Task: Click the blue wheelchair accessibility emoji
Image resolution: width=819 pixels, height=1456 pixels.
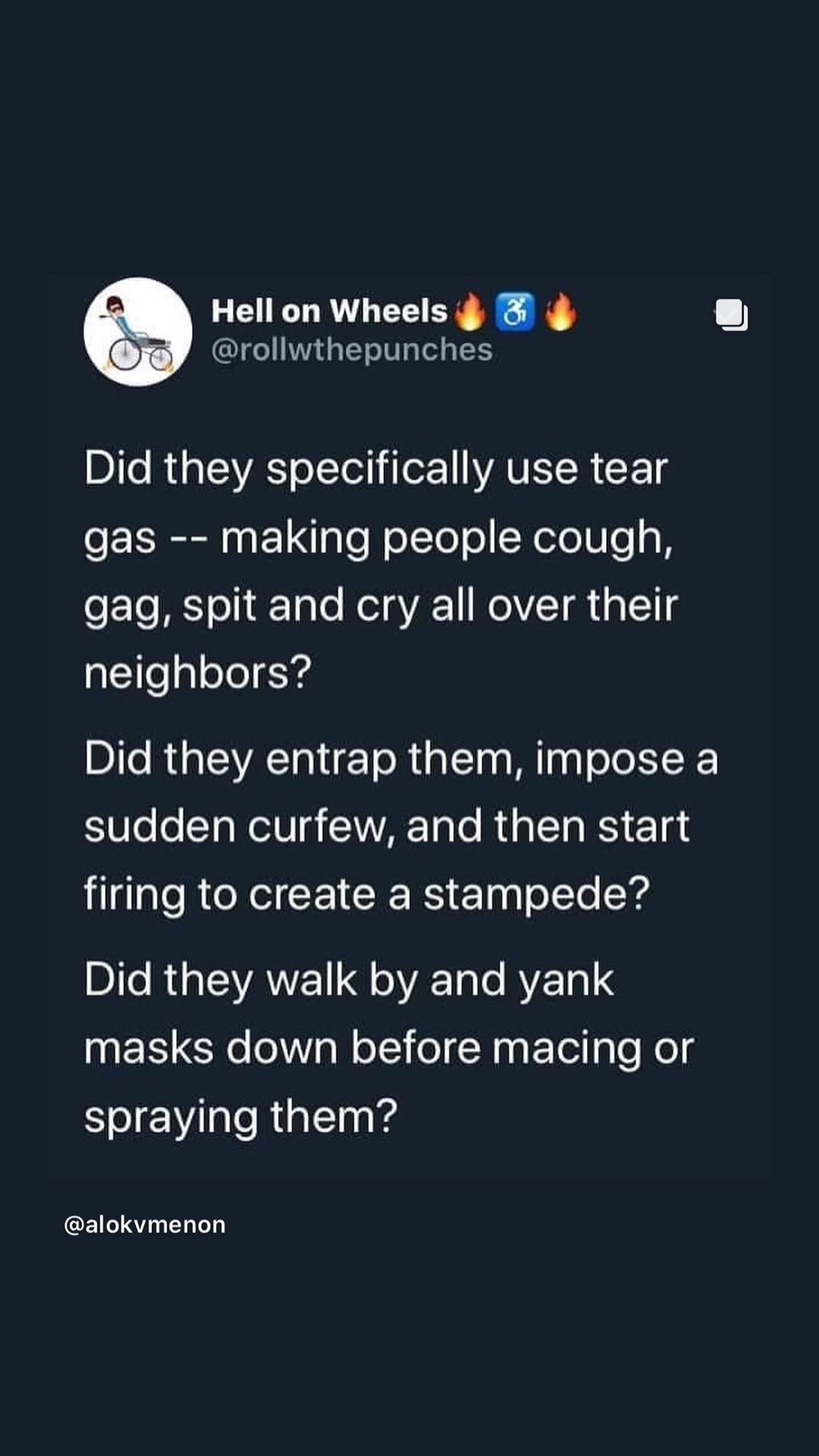Action: pyautogui.click(x=515, y=312)
